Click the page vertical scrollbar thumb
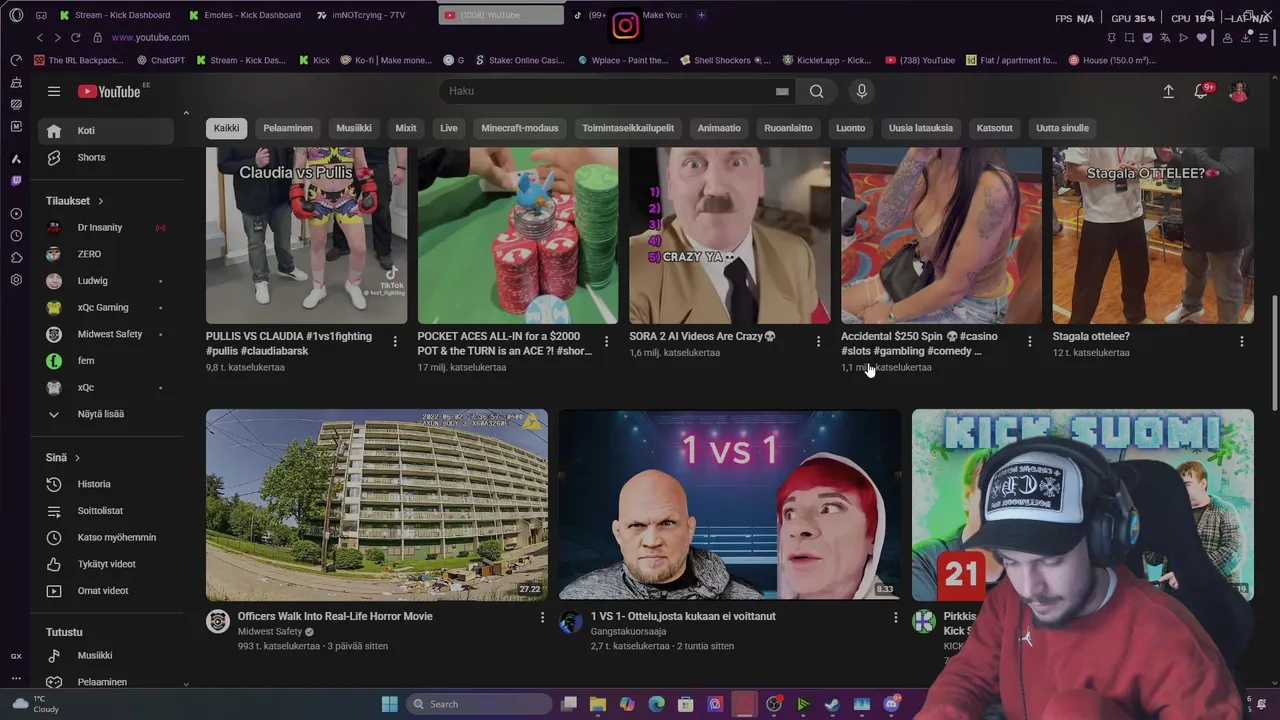This screenshot has width=1280, height=720. tap(1274, 352)
